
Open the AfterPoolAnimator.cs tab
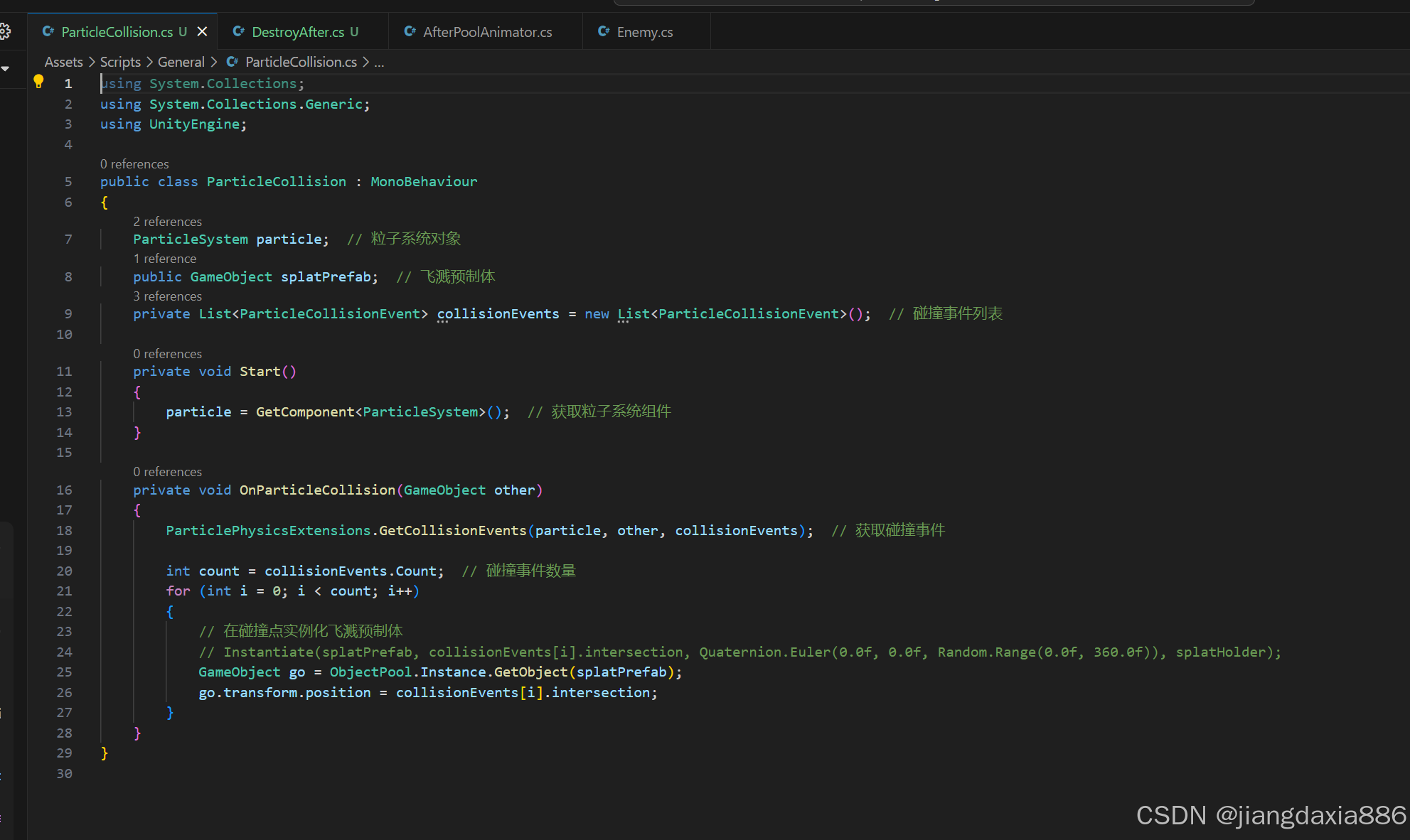tap(487, 32)
